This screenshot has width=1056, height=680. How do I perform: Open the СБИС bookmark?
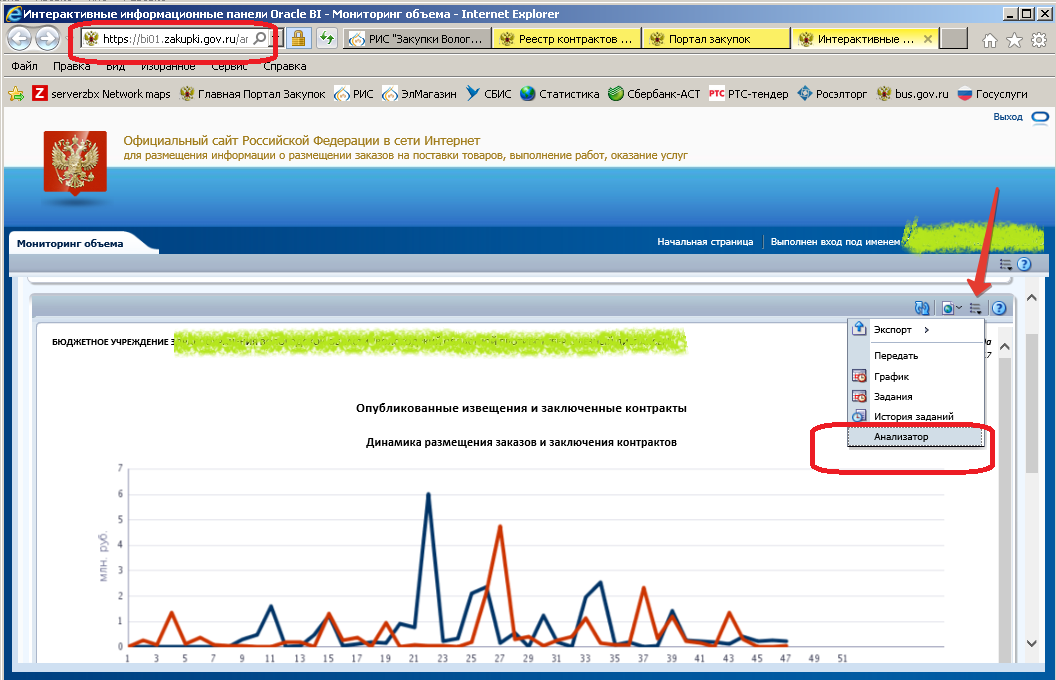[x=488, y=94]
